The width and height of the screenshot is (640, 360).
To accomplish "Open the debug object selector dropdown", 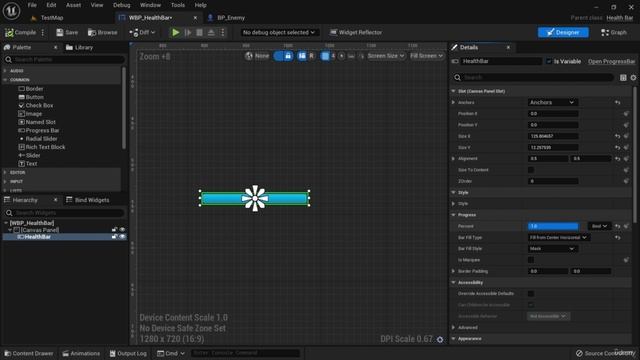I will click(x=278, y=32).
